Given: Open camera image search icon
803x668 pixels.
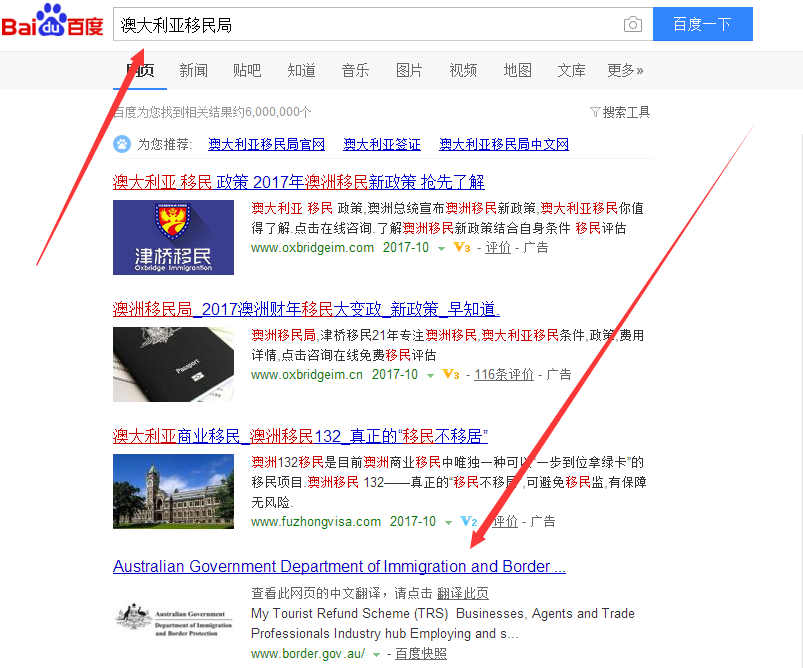Looking at the screenshot, I should click(633, 24).
